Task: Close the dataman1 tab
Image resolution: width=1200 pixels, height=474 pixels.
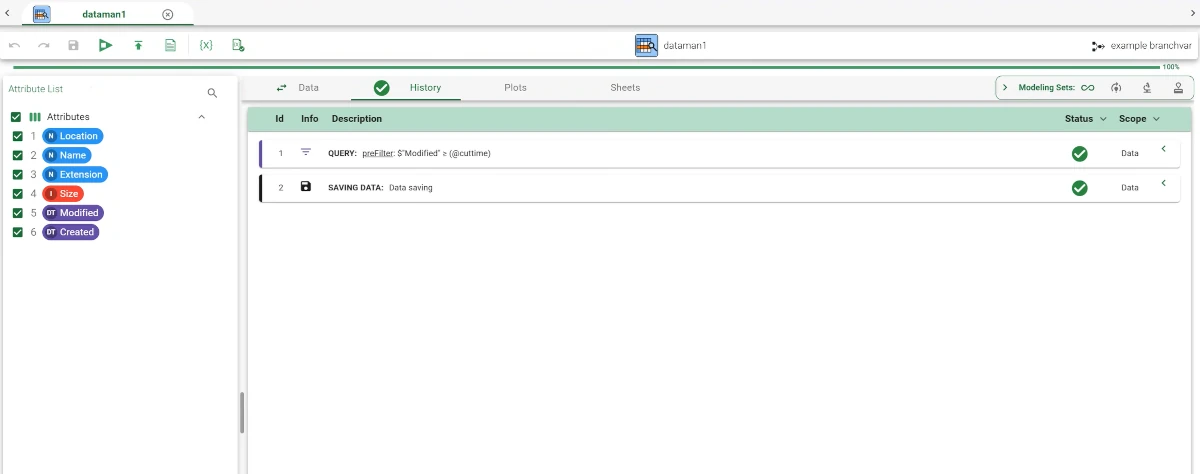Action: (x=168, y=14)
